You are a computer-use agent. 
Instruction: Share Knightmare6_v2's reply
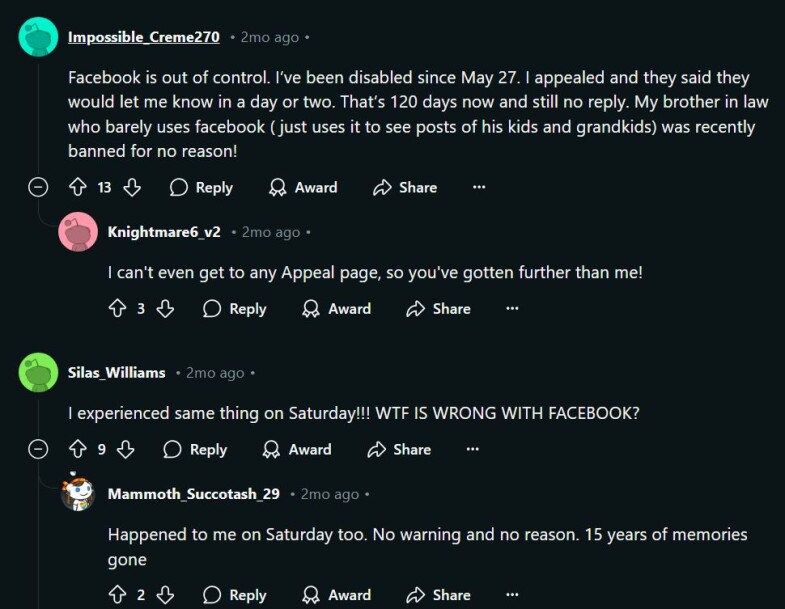coord(439,309)
